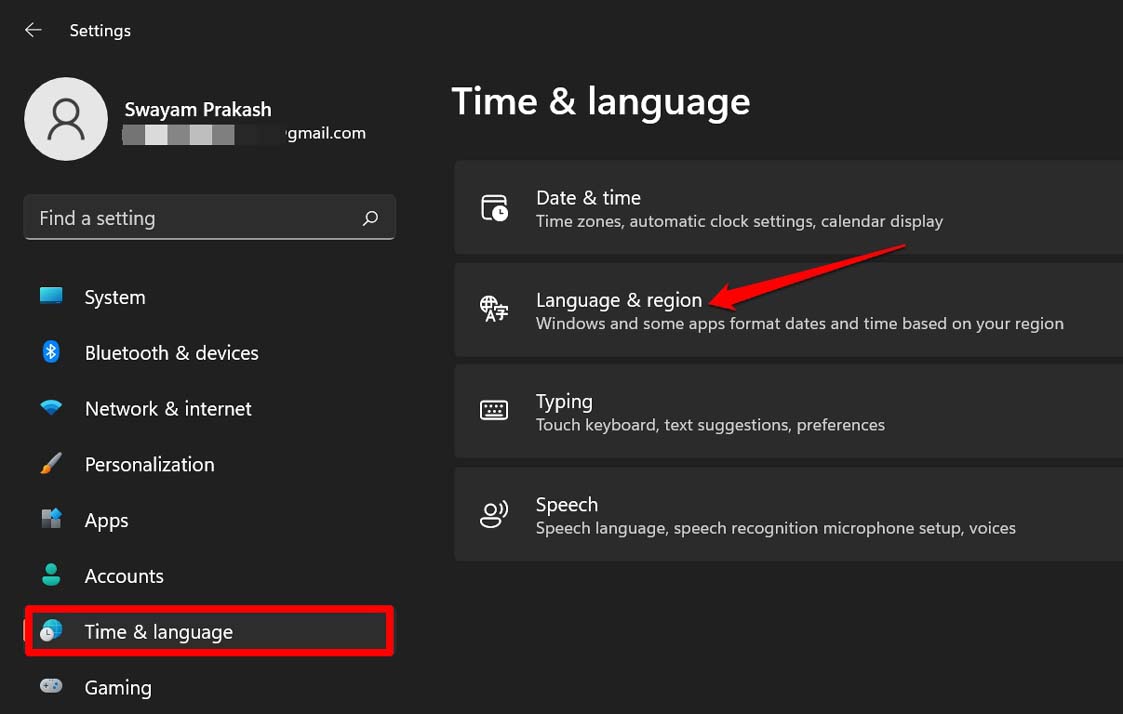The width and height of the screenshot is (1123, 714).
Task: Click the Swayam Prakash account name
Action: pyautogui.click(x=198, y=110)
